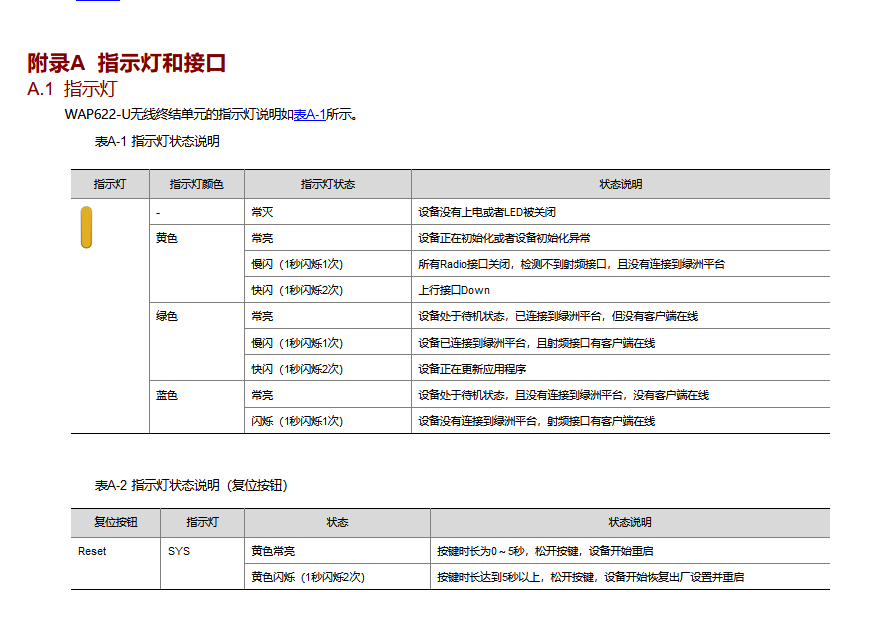The height and width of the screenshot is (630, 892).
Task: Click the 蓝色 color cell
Action: (x=197, y=407)
